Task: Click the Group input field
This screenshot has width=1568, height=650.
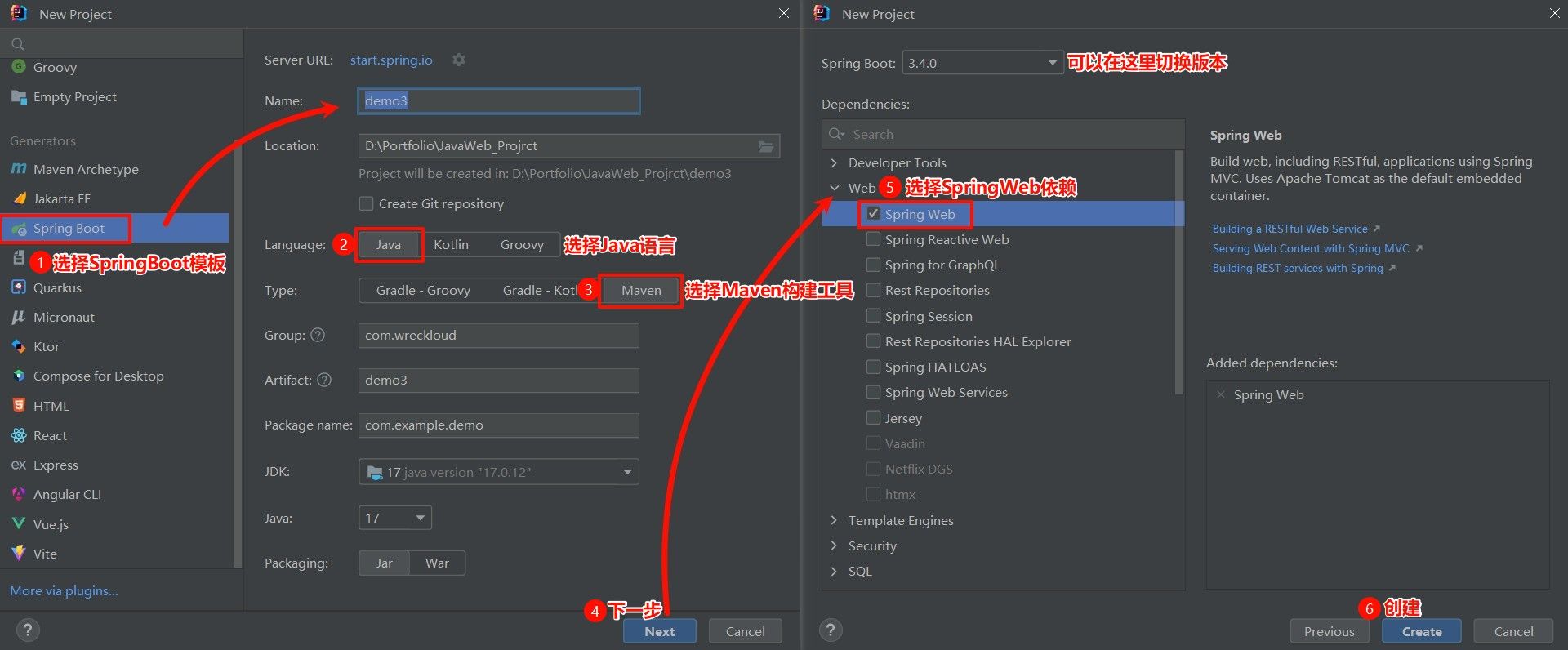Action: (498, 335)
